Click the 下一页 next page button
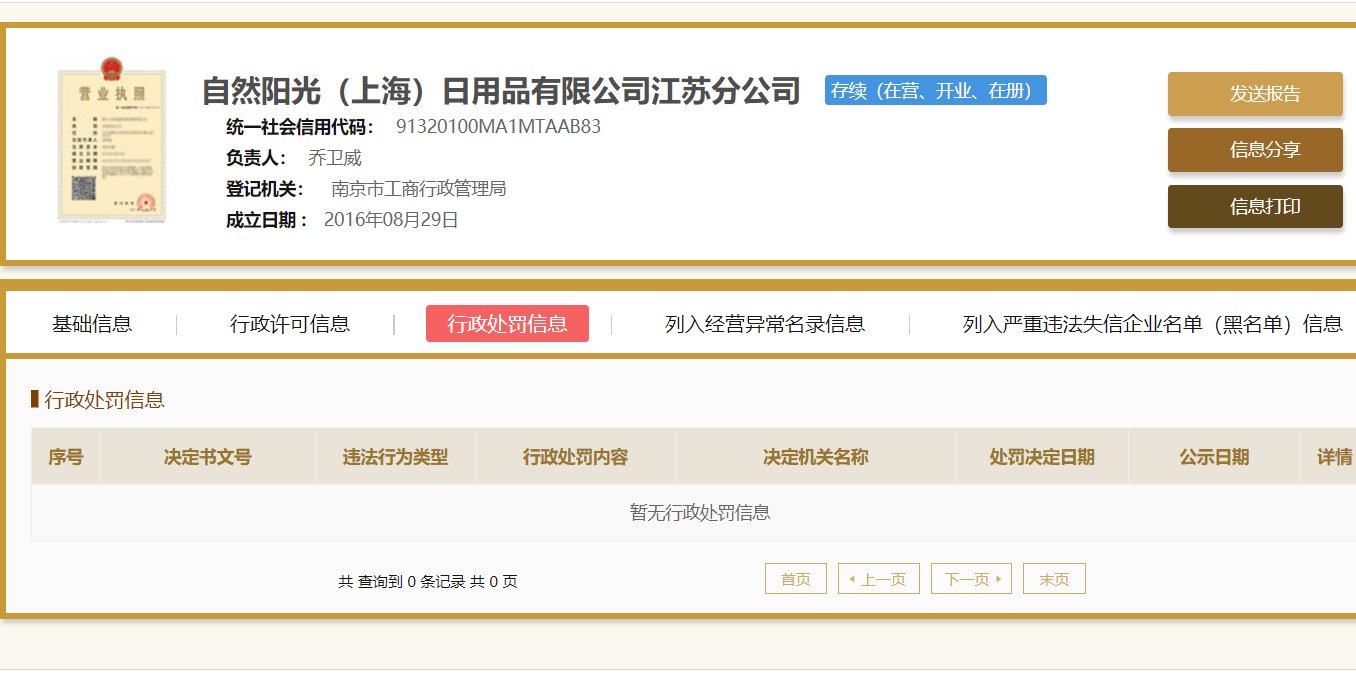The image size is (1356, 692). click(970, 578)
